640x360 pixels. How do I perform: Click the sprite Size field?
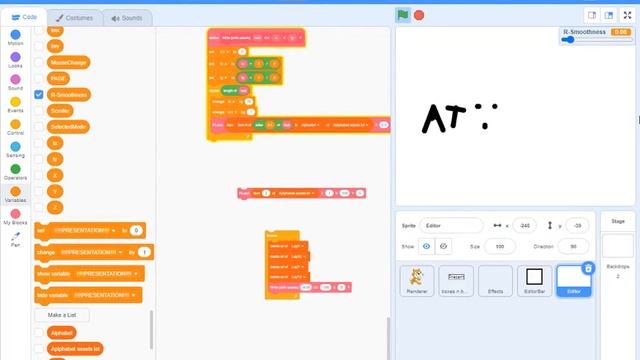(500, 247)
